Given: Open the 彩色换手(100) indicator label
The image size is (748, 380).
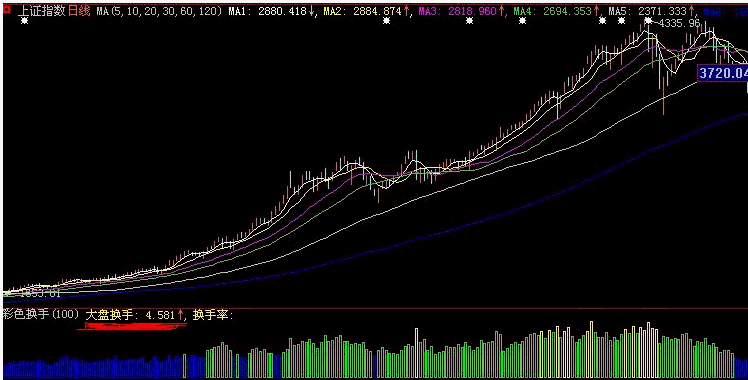Looking at the screenshot, I should pyautogui.click(x=41, y=315).
